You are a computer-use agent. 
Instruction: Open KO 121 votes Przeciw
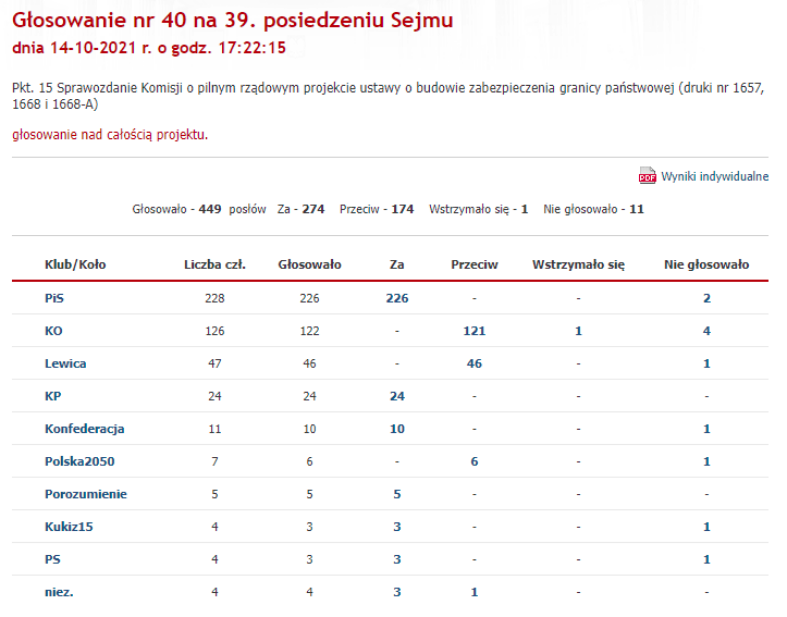click(x=474, y=331)
